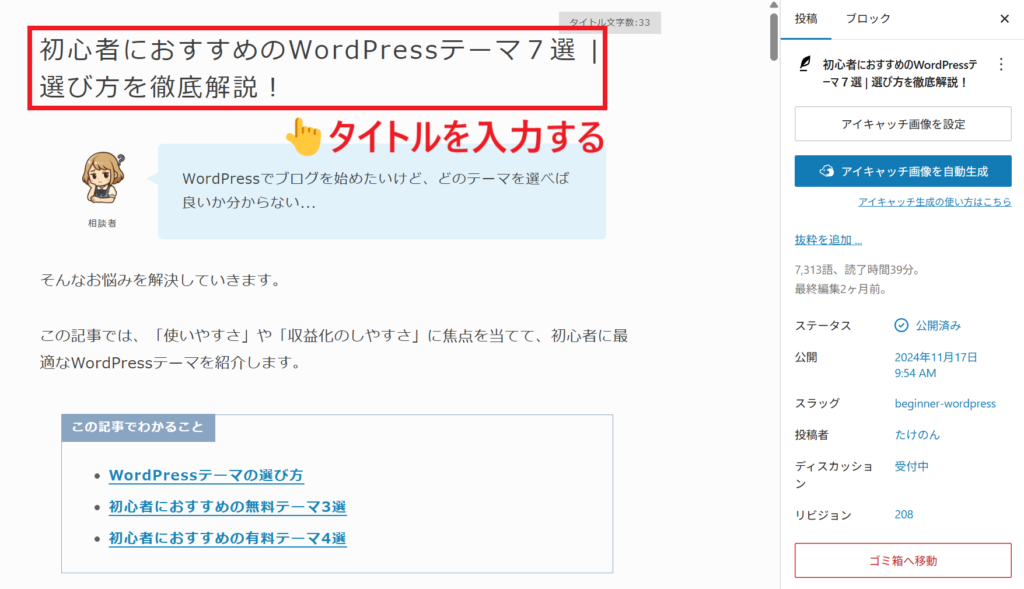The image size is (1024, 589).
Task: Click the タイトル文字数:33 counter
Action: pyautogui.click(x=609, y=22)
